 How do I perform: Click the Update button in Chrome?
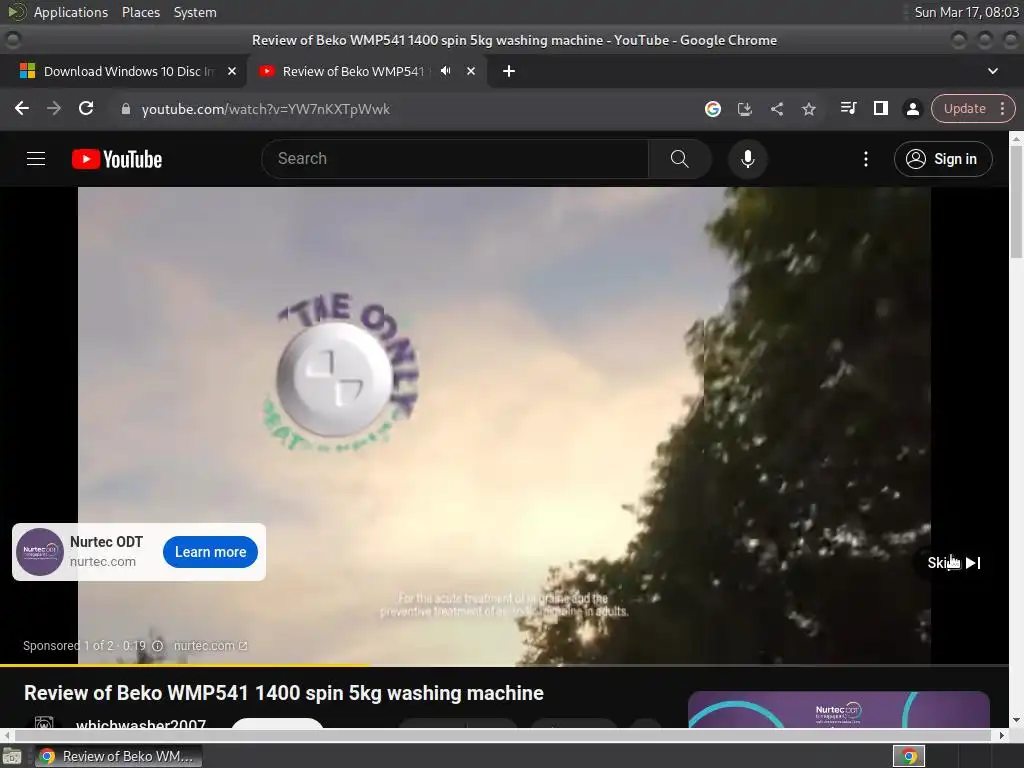964,108
